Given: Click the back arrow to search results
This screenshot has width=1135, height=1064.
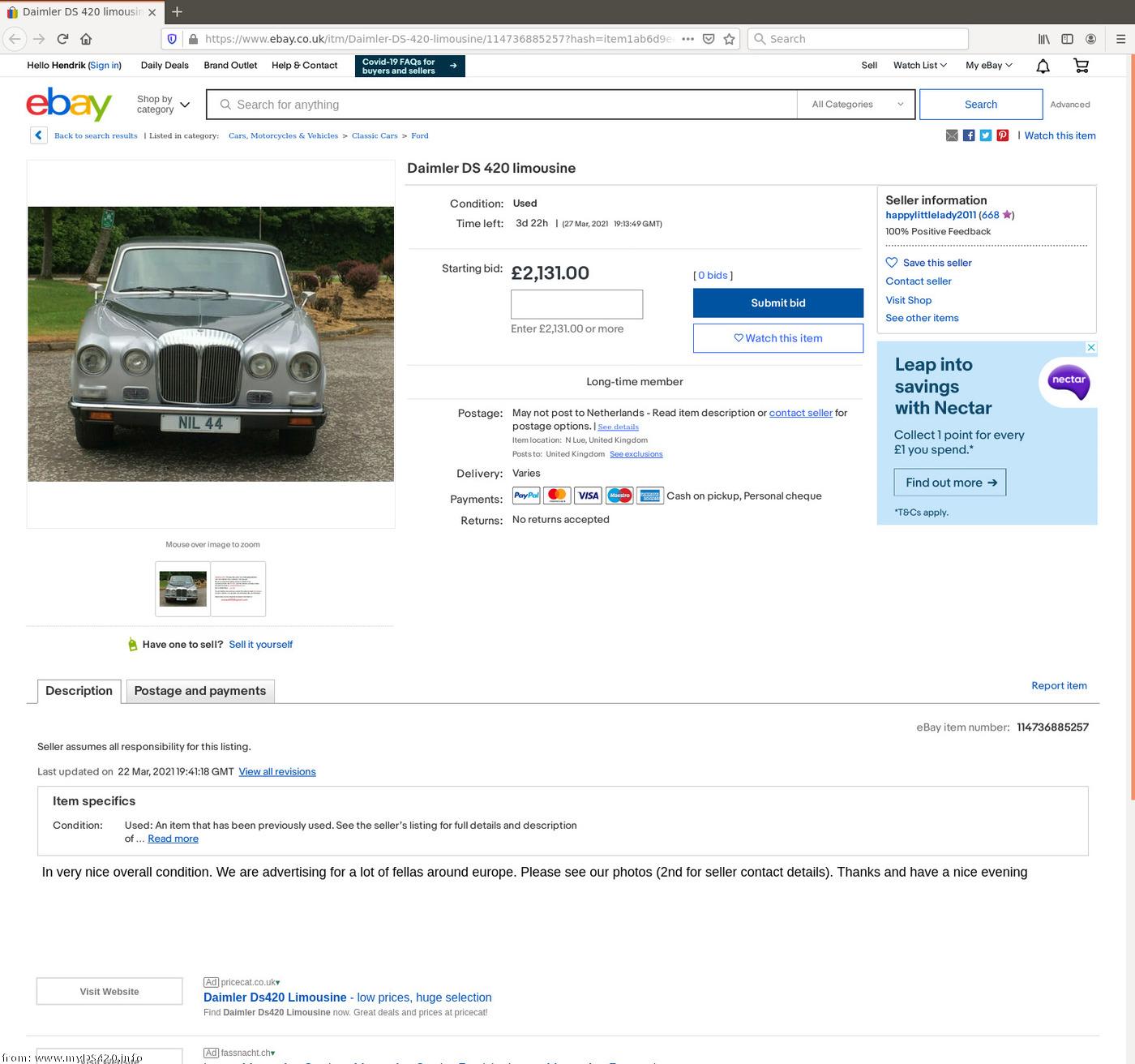Looking at the screenshot, I should 38,135.
